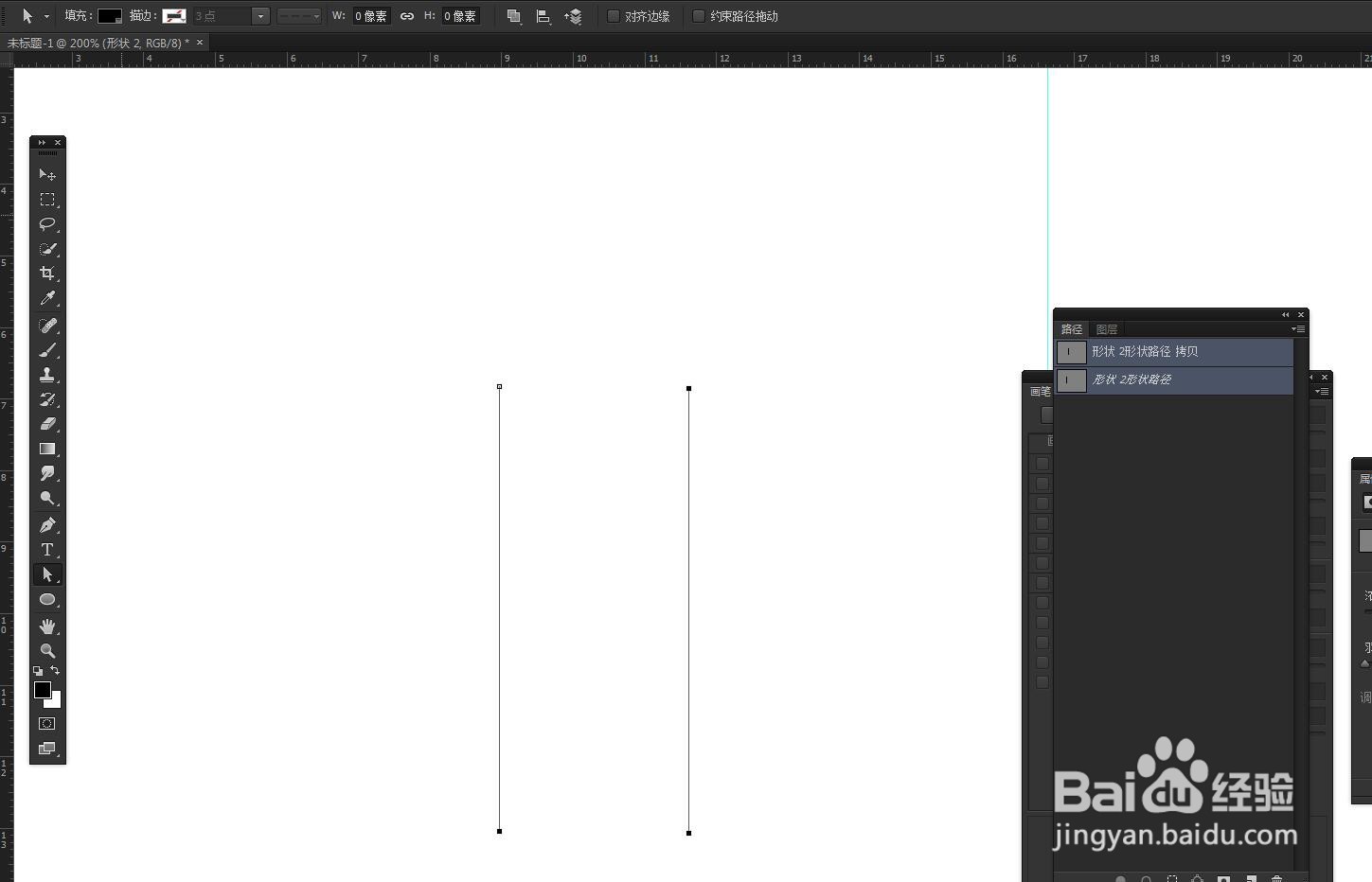1372x882 pixels.
Task: Open path operations in options bar
Action: click(x=514, y=16)
